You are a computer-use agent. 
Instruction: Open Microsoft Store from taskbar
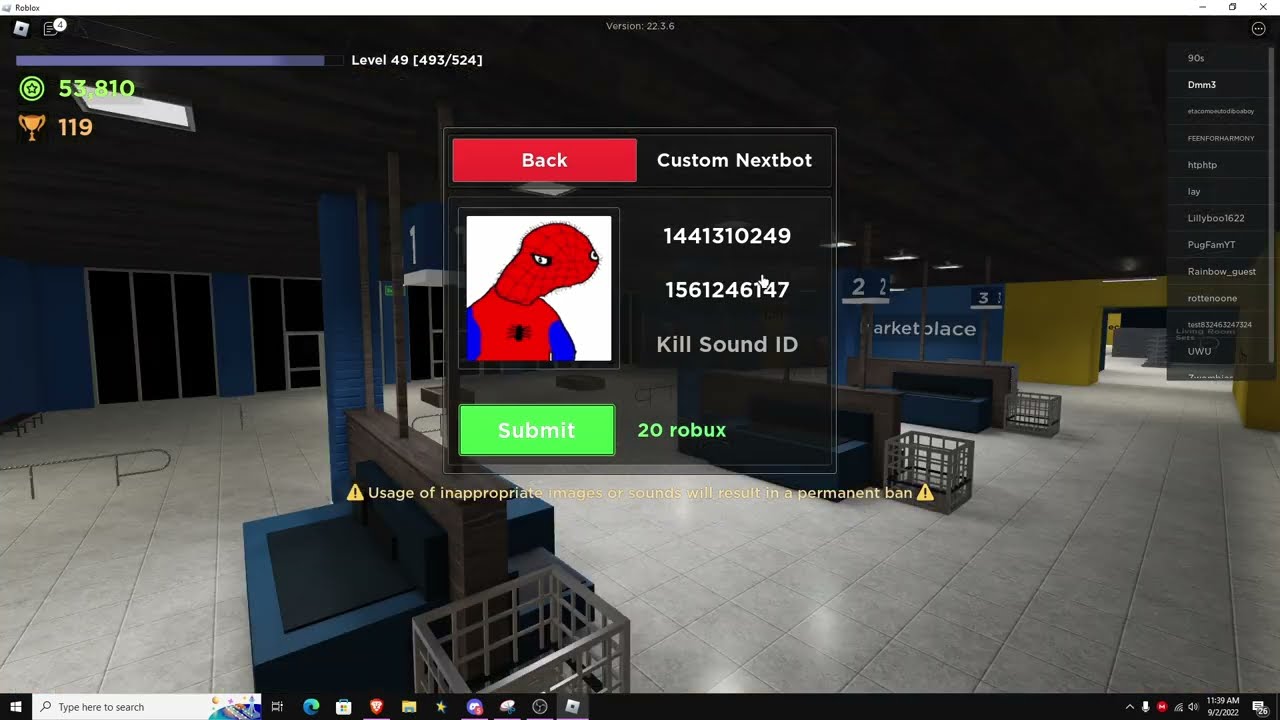pos(343,707)
